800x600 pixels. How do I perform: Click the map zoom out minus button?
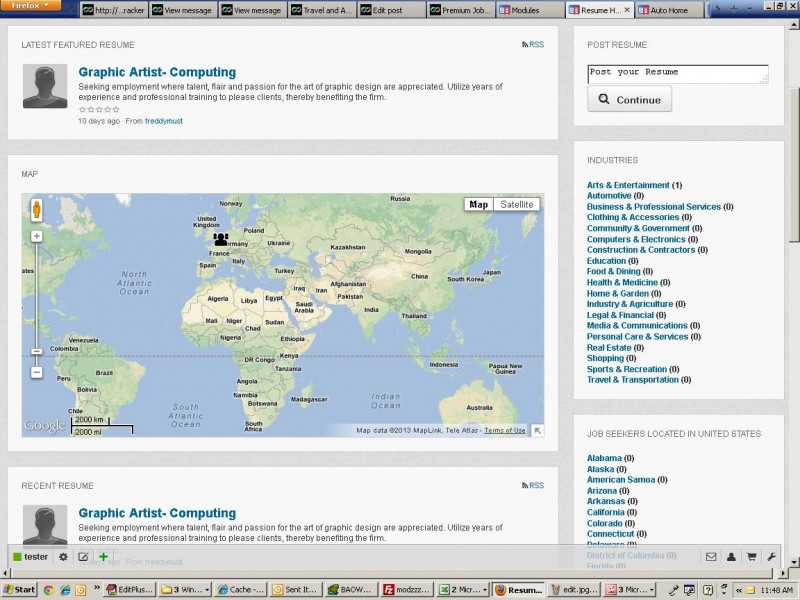pyautogui.click(x=37, y=372)
